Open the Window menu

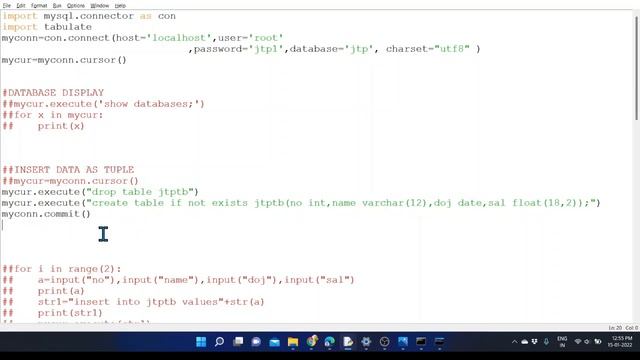tap(100, 6)
